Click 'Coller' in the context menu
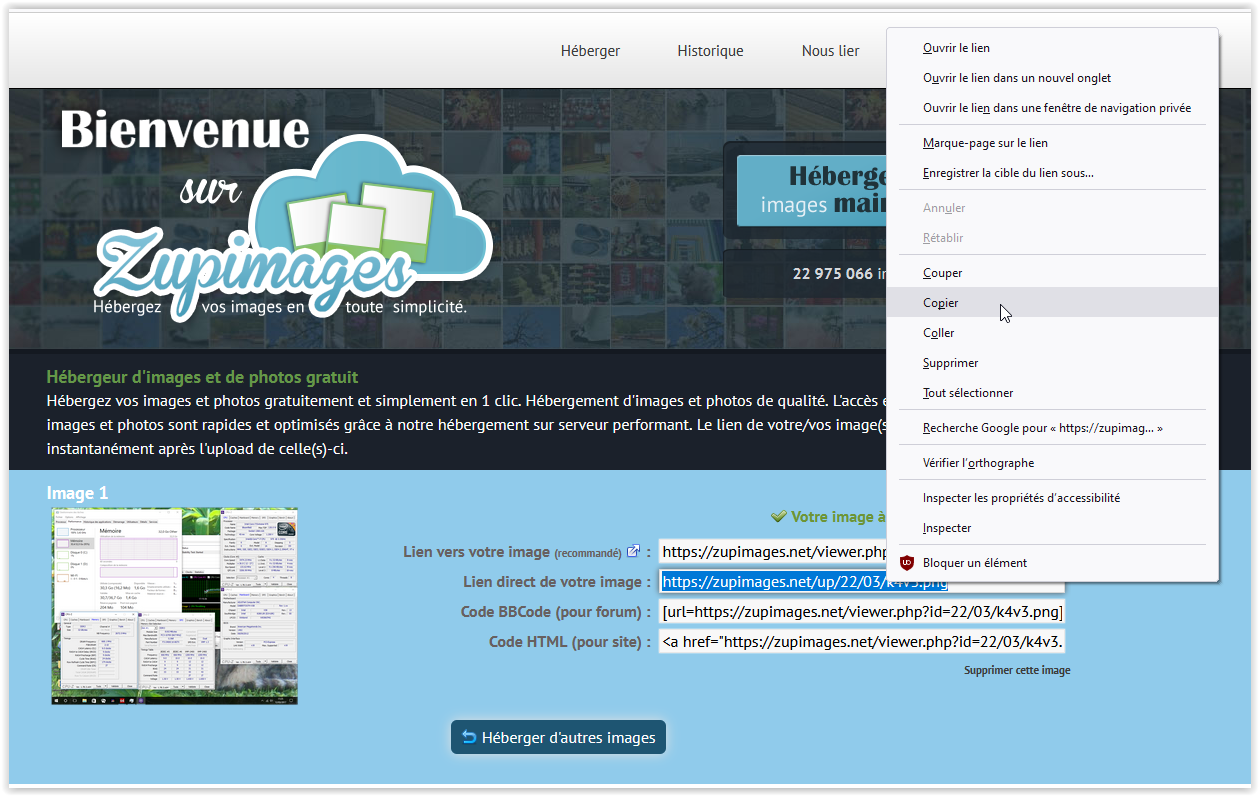 point(1052,333)
